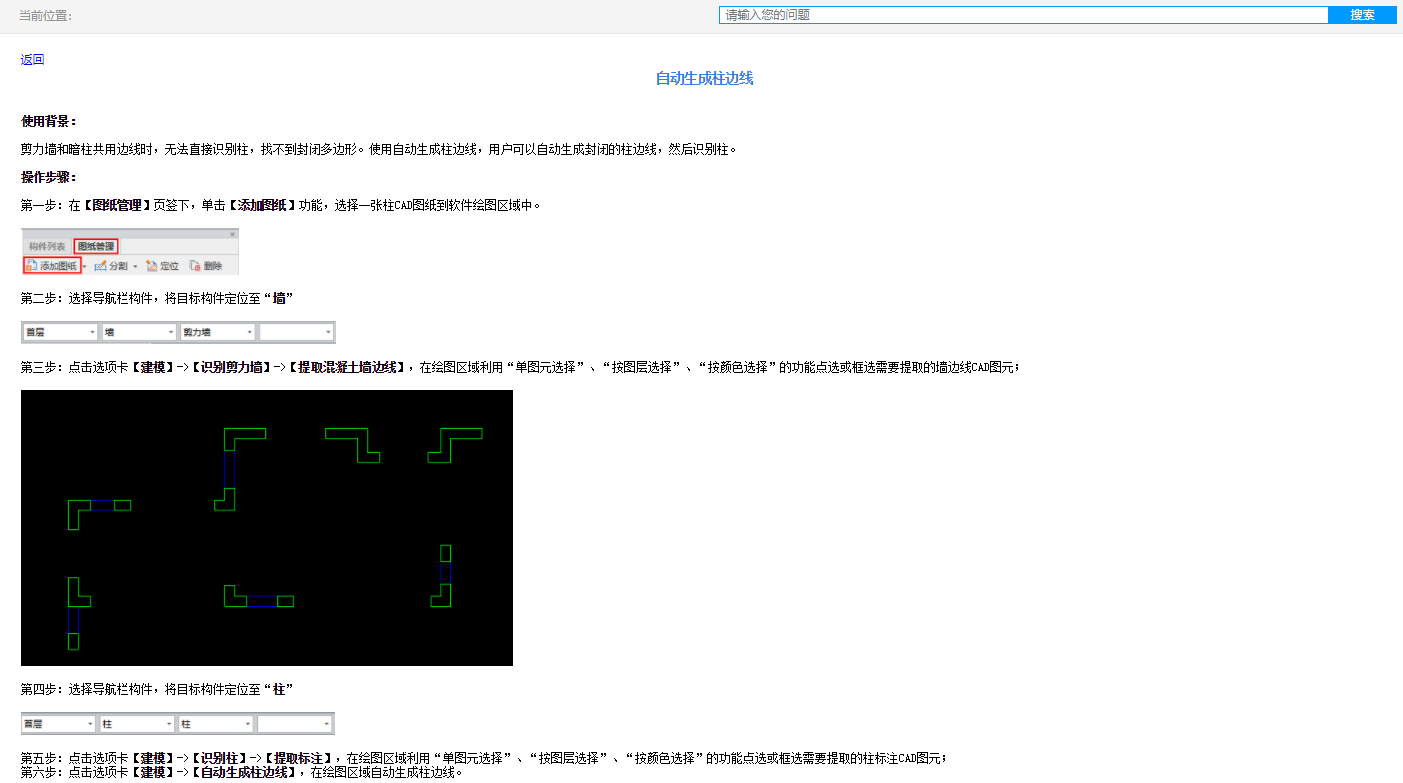The height and width of the screenshot is (783, 1403).
Task: Open the dropdown arrow beside 分割
Action: (x=135, y=266)
